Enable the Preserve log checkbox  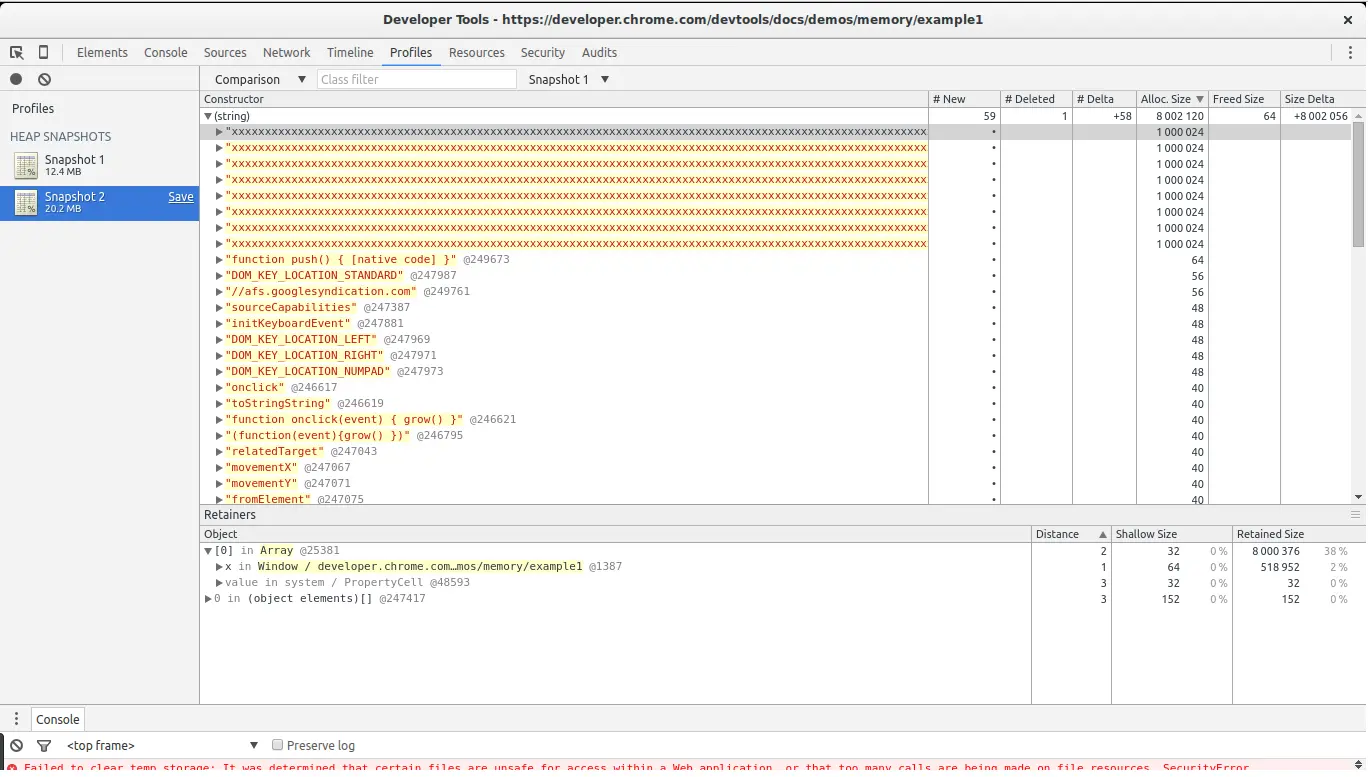[279, 746]
